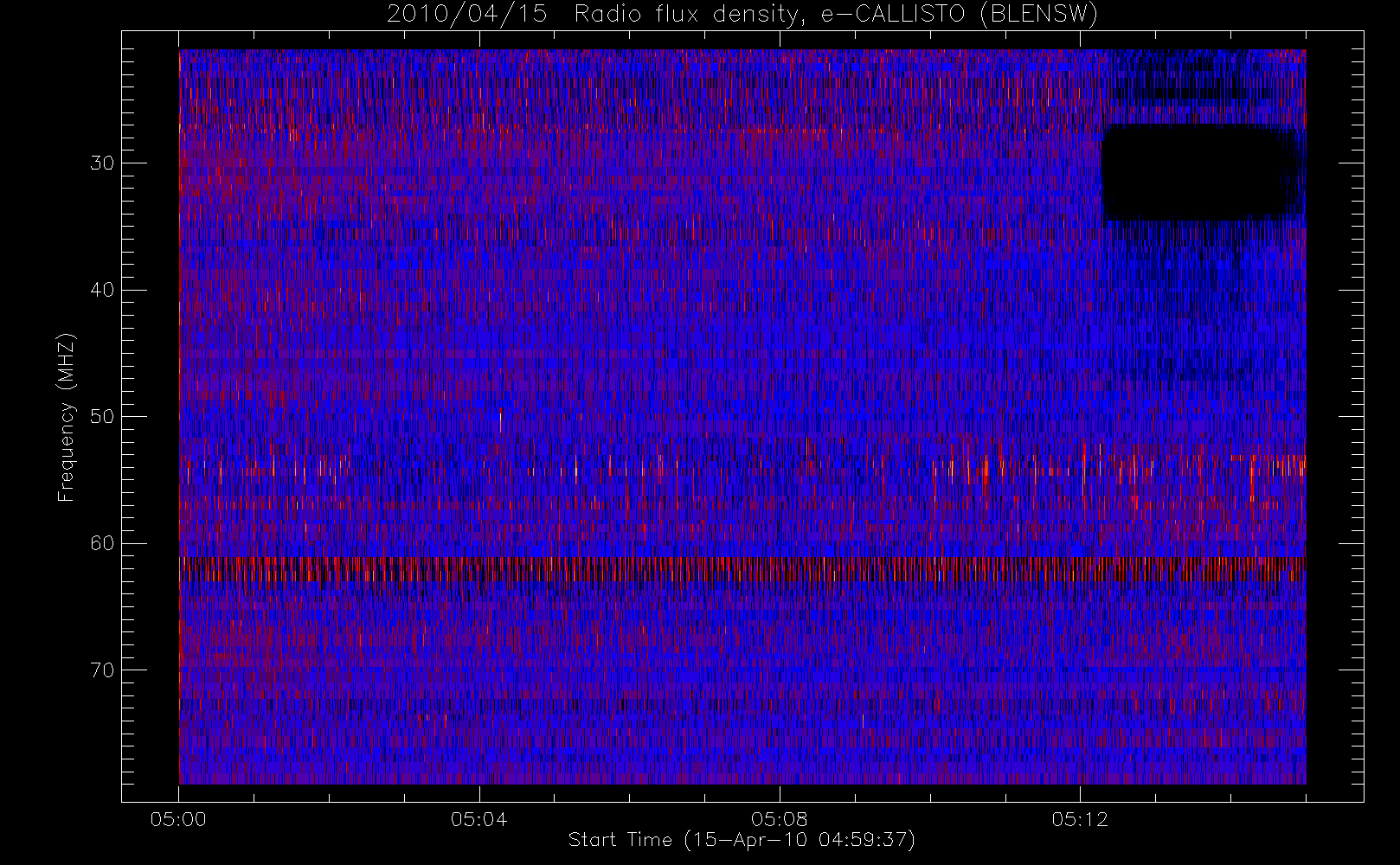Click the 'Start Time (15-Apr-10 04:59:37)' label

(x=742, y=840)
